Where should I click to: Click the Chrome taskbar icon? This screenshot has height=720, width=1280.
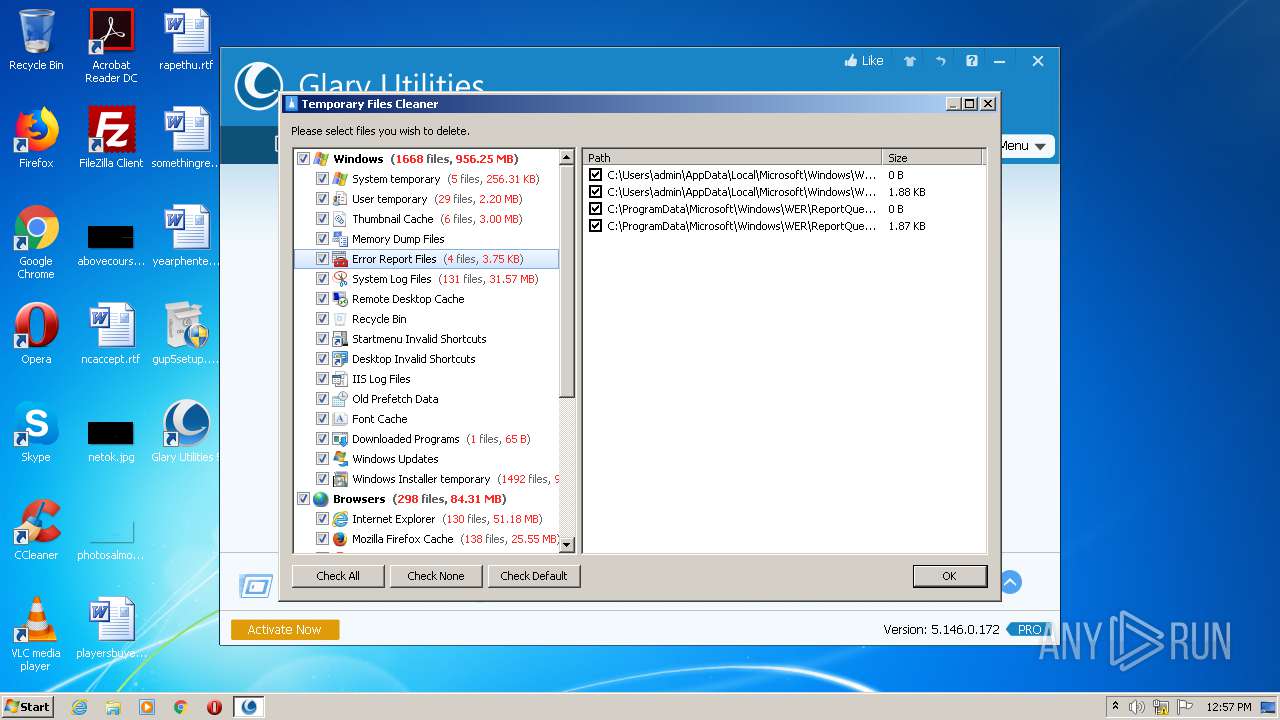pyautogui.click(x=181, y=707)
